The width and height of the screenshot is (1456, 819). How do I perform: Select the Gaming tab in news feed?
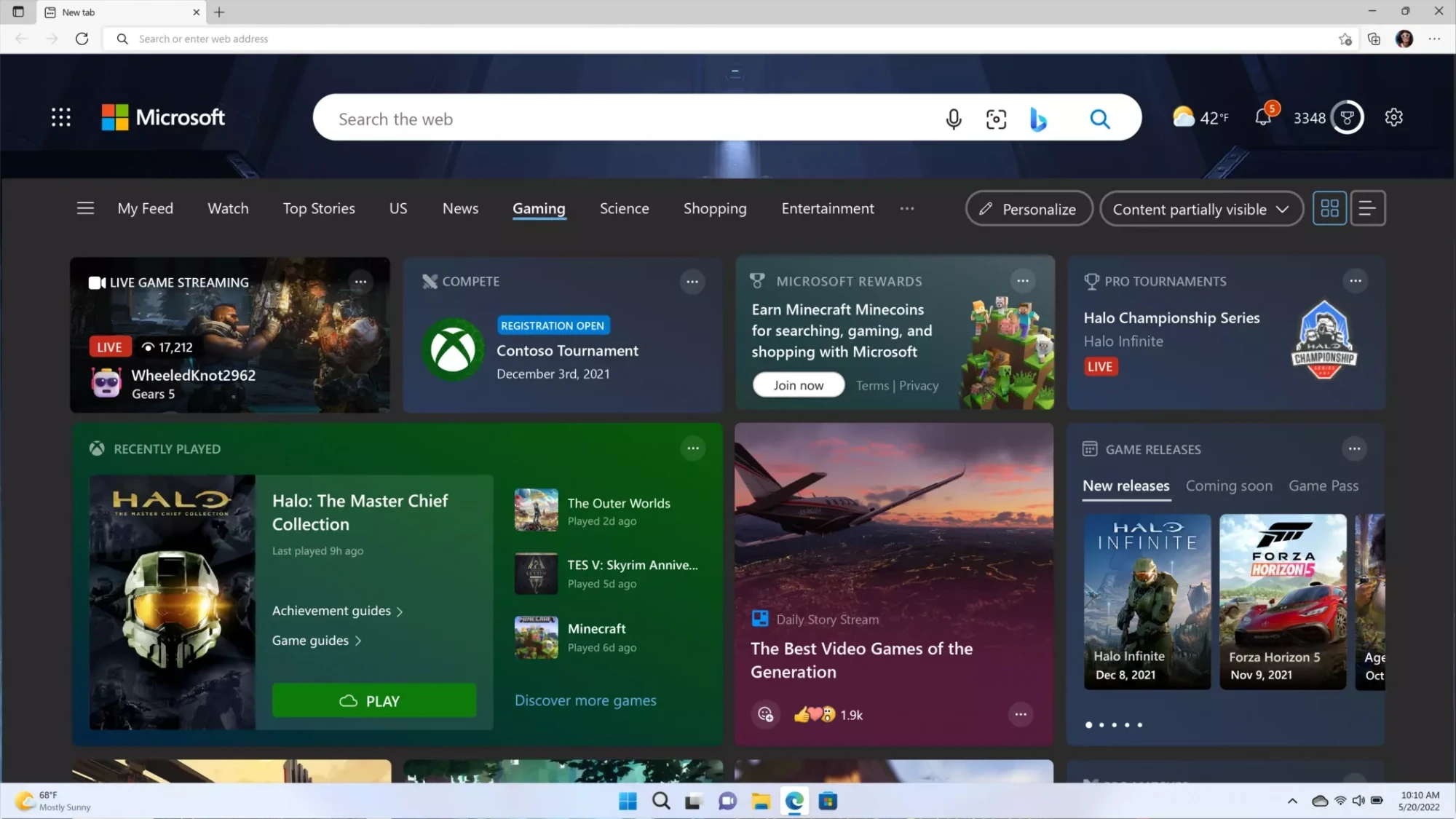(x=539, y=208)
